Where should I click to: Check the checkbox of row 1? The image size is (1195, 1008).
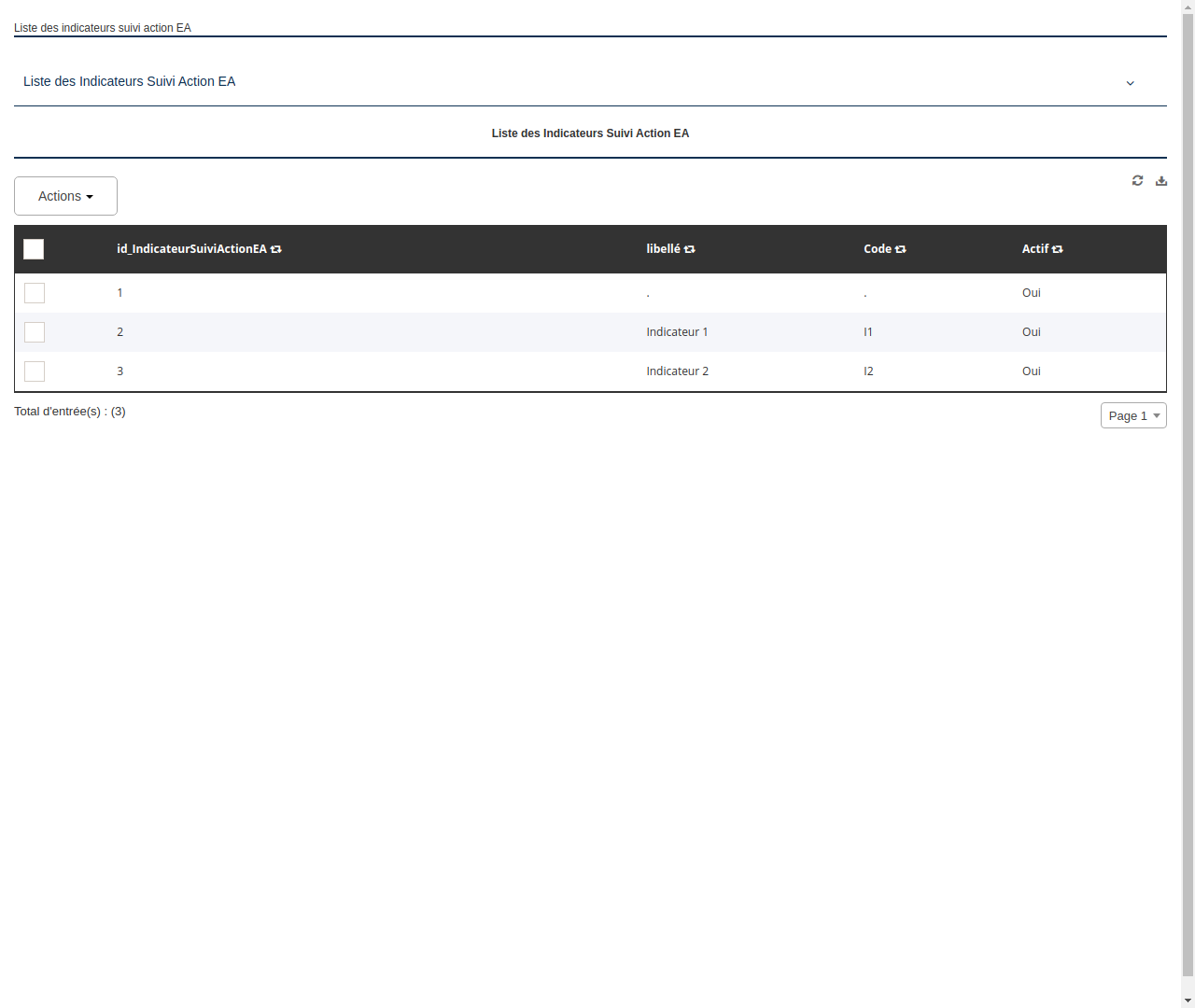tap(35, 292)
